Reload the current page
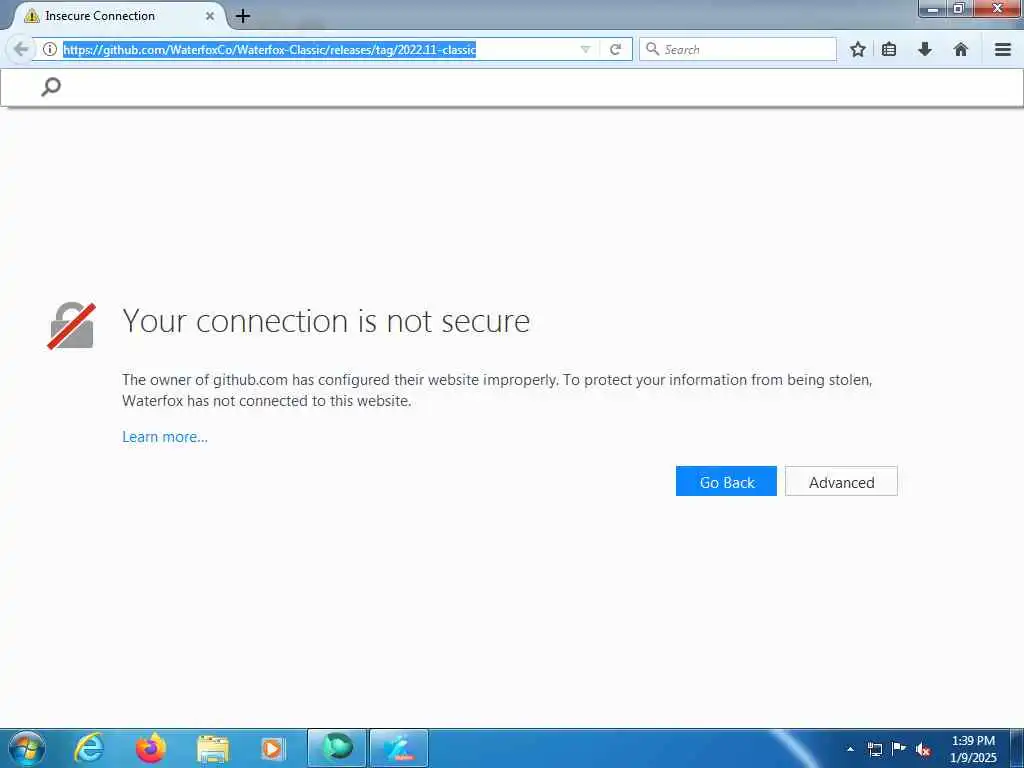 click(x=615, y=49)
